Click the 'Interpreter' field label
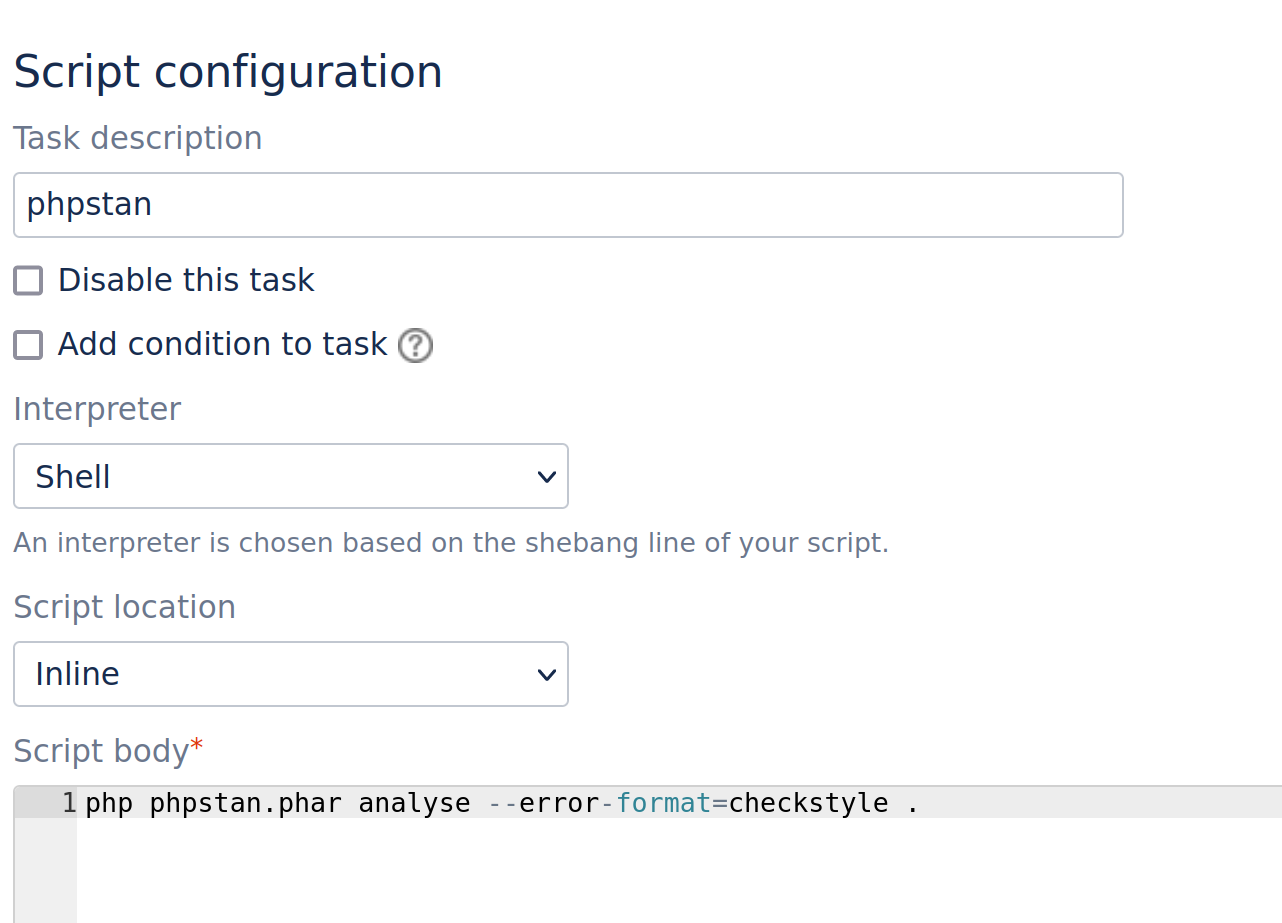1282x923 pixels. pos(97,410)
